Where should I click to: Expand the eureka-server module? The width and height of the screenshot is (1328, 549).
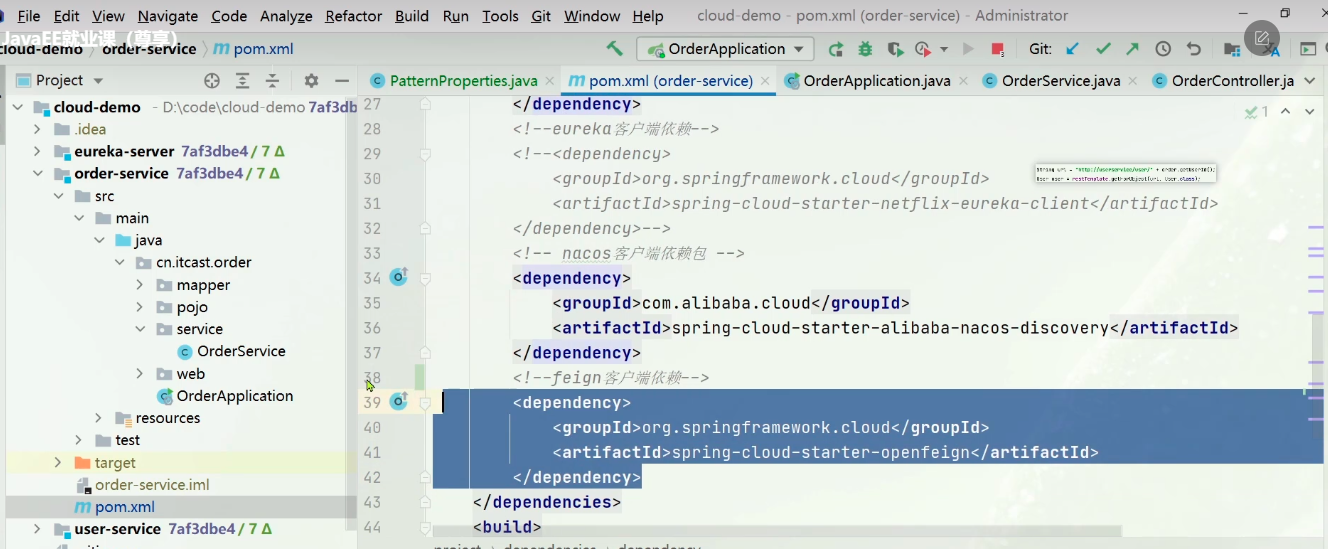pos(37,152)
